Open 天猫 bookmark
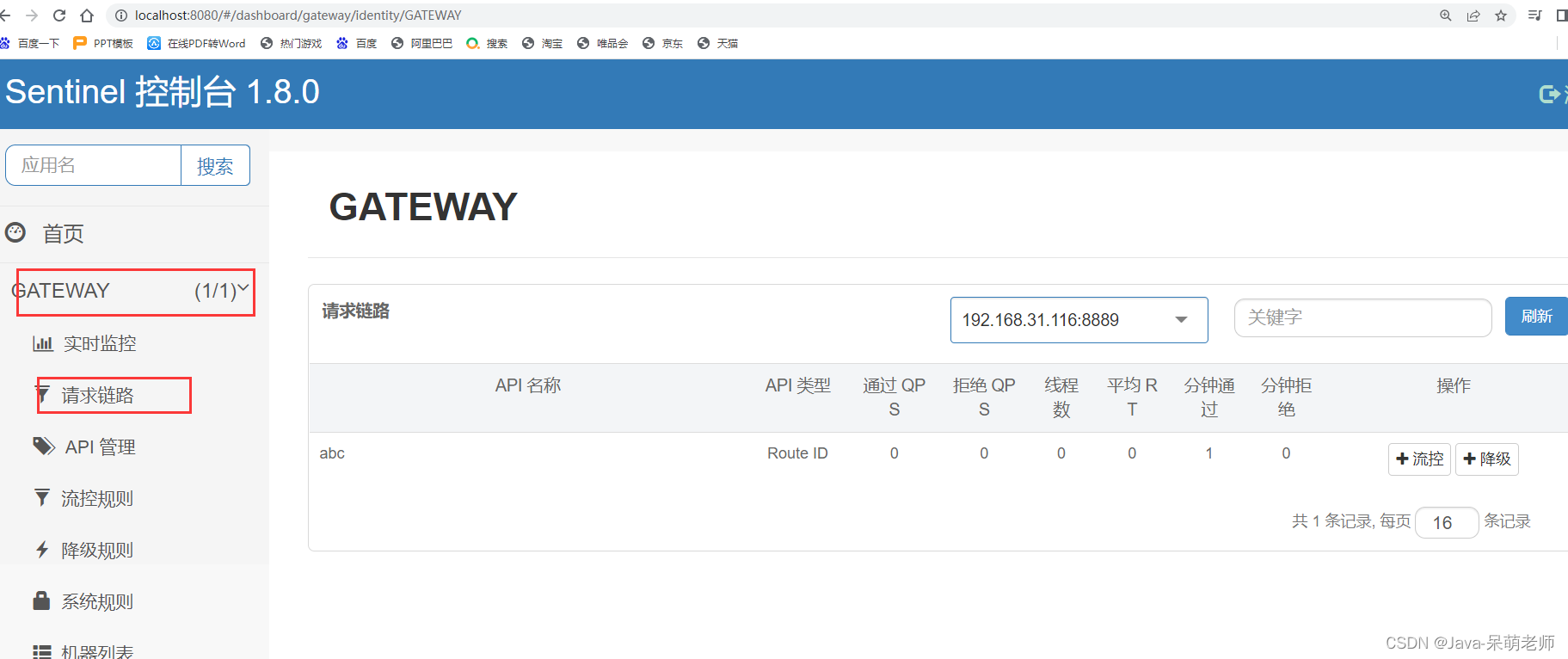The image size is (1568, 659). point(717,43)
